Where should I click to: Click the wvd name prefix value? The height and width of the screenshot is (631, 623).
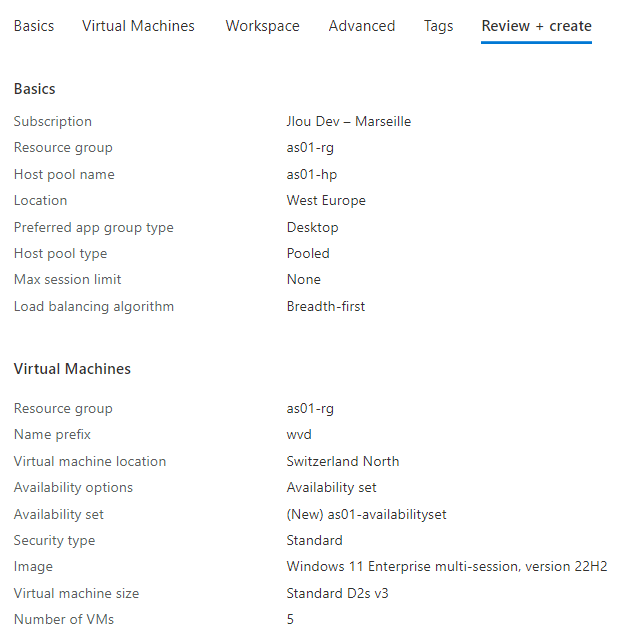click(x=299, y=435)
